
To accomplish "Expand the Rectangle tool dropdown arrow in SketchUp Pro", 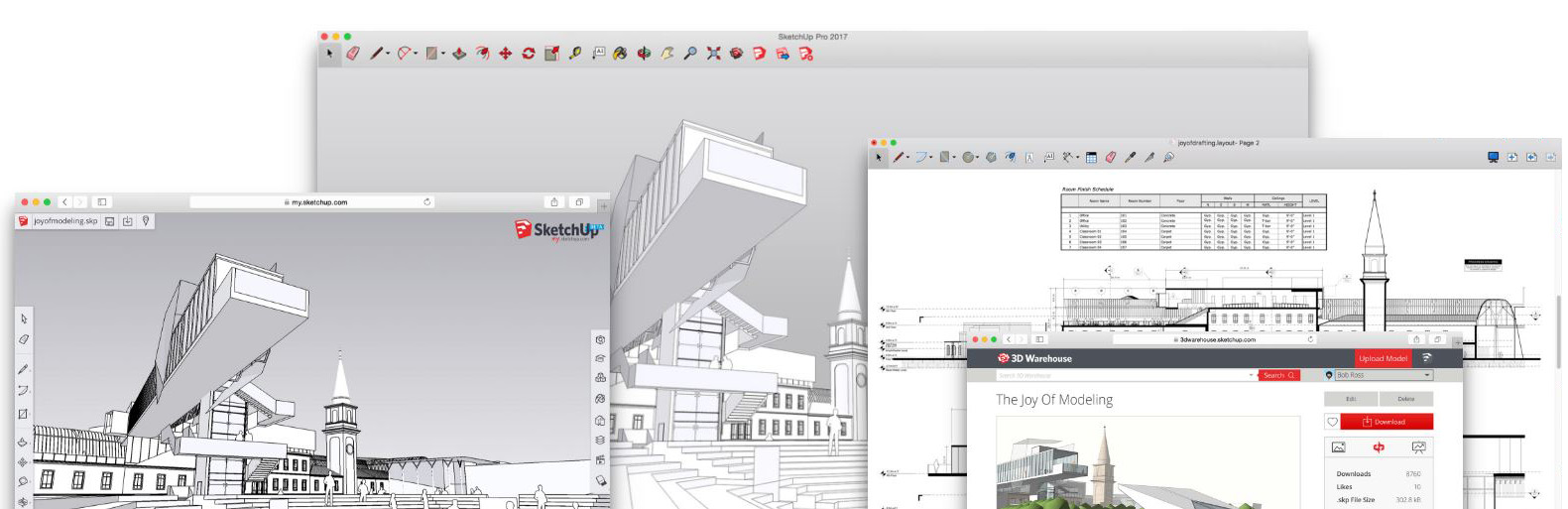I will coord(443,54).
